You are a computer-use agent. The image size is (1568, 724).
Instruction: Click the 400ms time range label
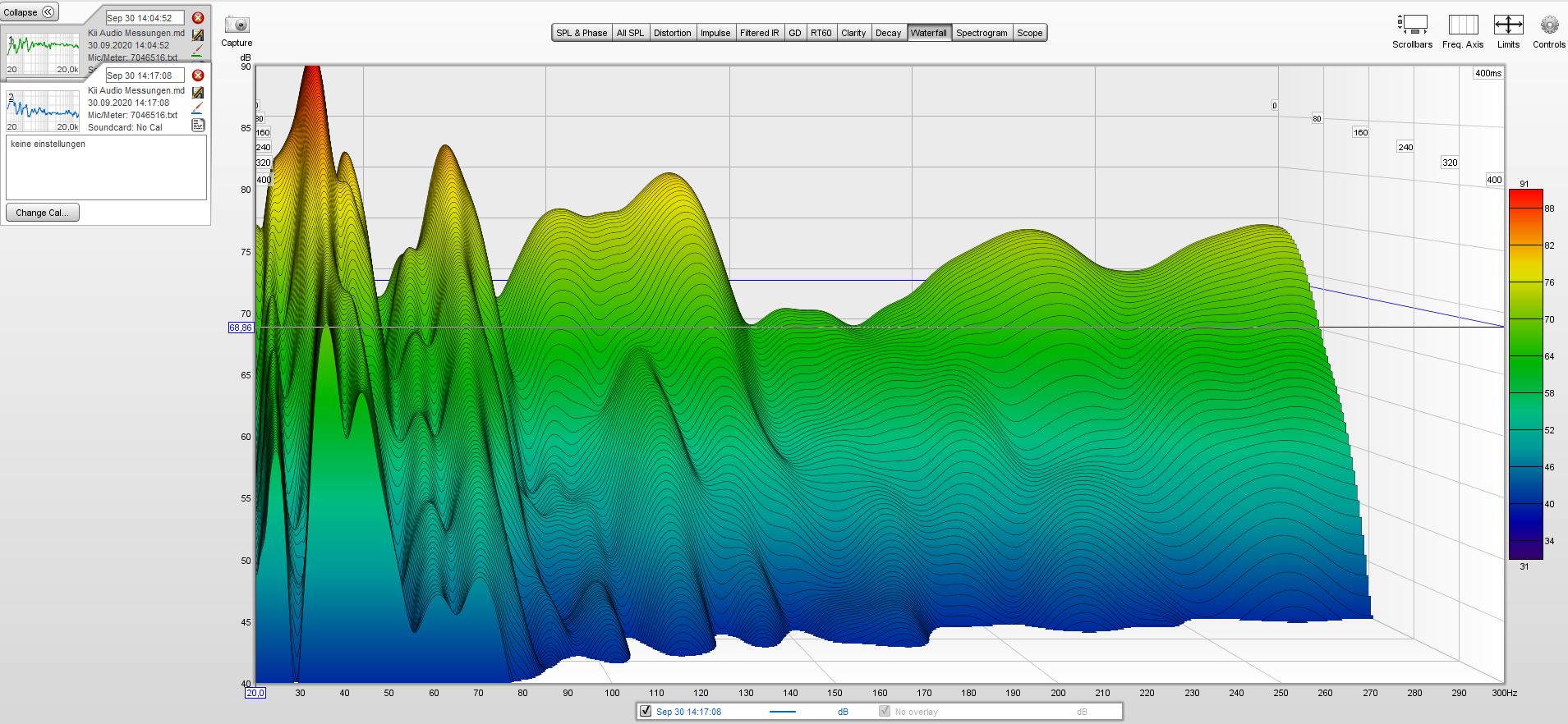tap(1488, 73)
